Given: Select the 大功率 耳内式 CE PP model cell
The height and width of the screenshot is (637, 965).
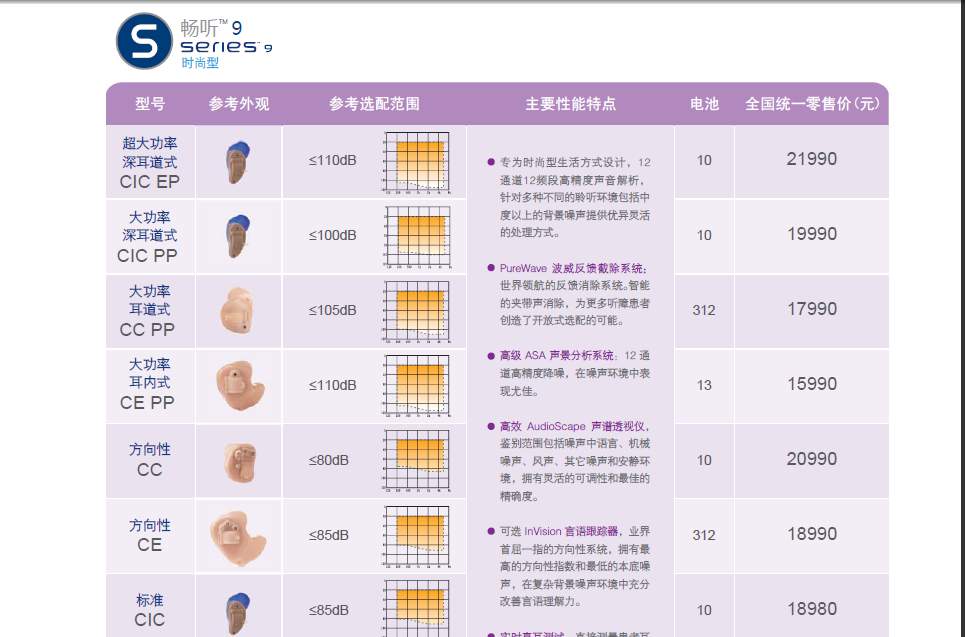Looking at the screenshot, I should (x=150, y=386).
